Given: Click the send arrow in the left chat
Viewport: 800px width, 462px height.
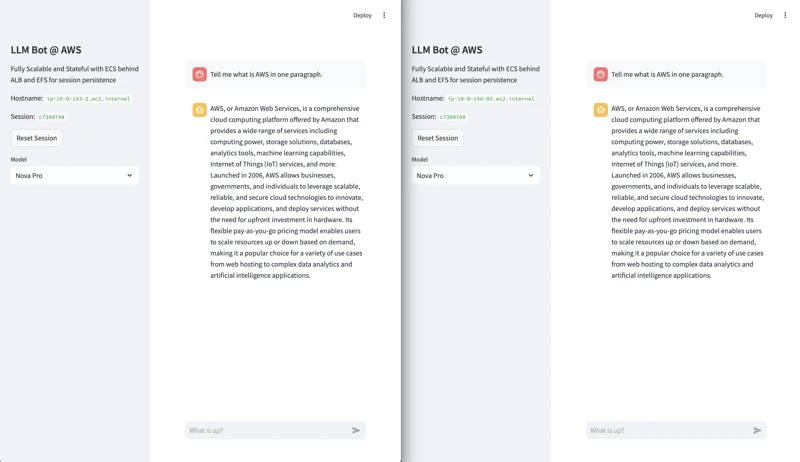Looking at the screenshot, I should (x=356, y=430).
